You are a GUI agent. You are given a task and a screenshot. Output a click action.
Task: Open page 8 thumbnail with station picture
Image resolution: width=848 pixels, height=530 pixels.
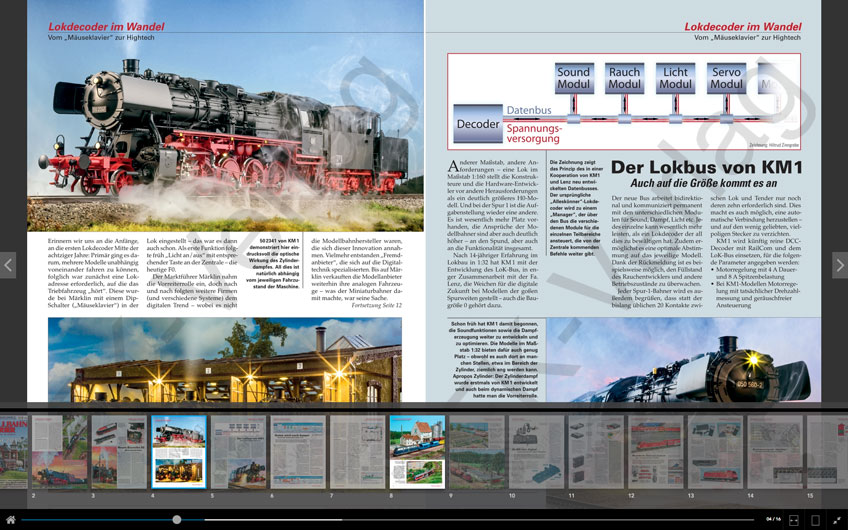418,452
